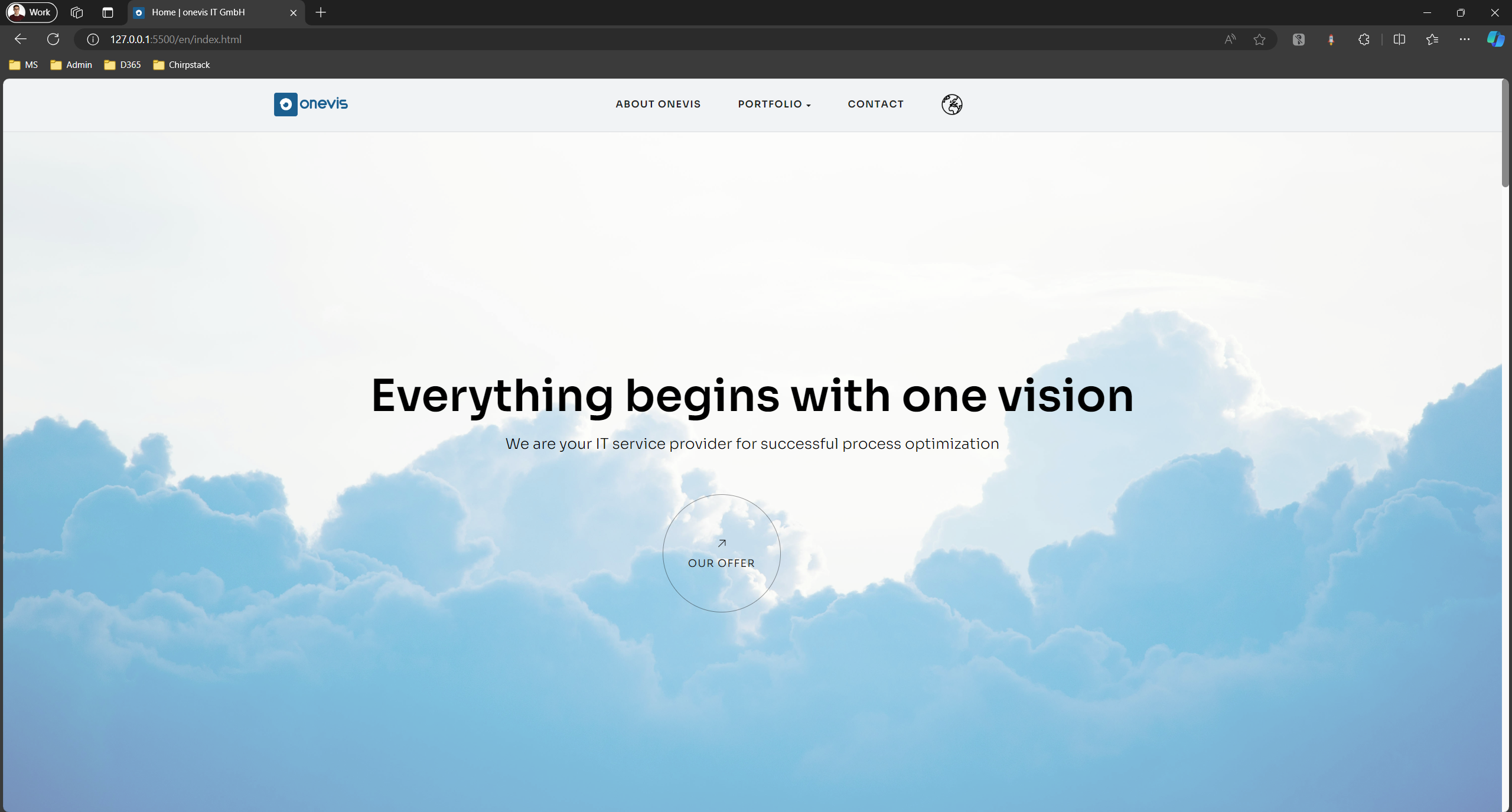Open the Settings and more ellipsis menu
This screenshot has width=1512, height=812.
pos(1464,40)
